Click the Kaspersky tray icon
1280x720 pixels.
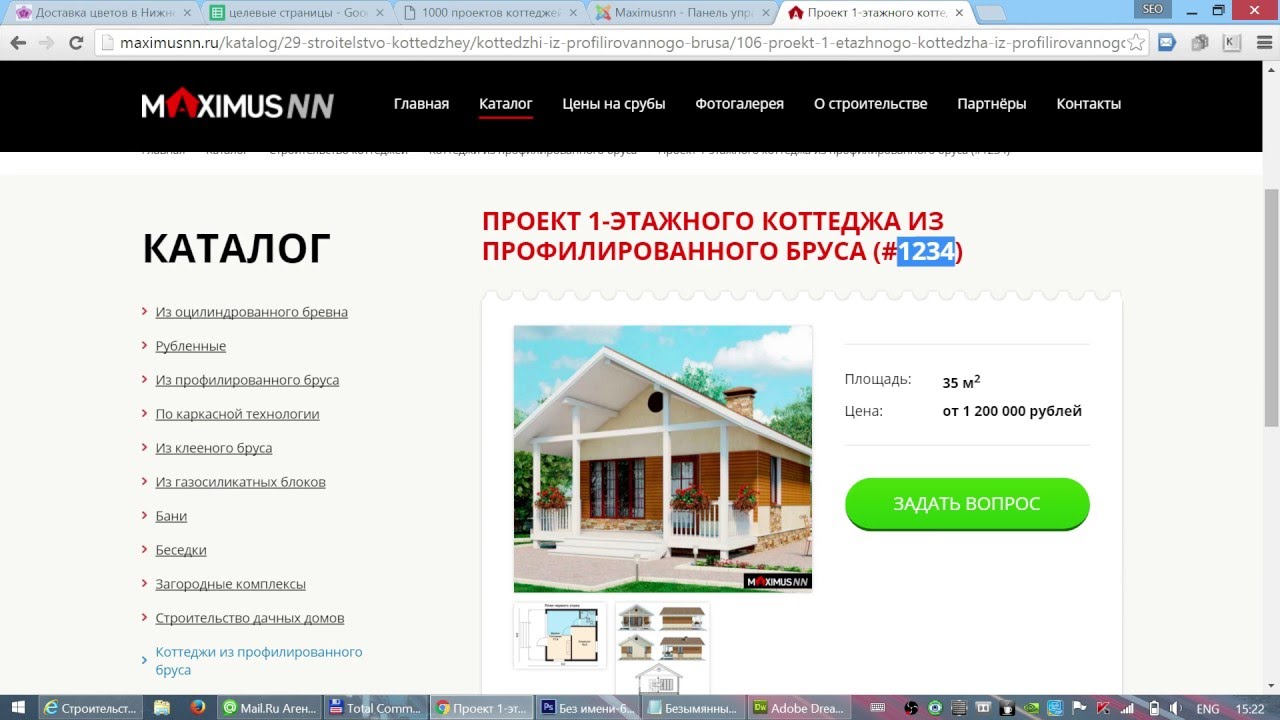pyautogui.click(x=1105, y=708)
